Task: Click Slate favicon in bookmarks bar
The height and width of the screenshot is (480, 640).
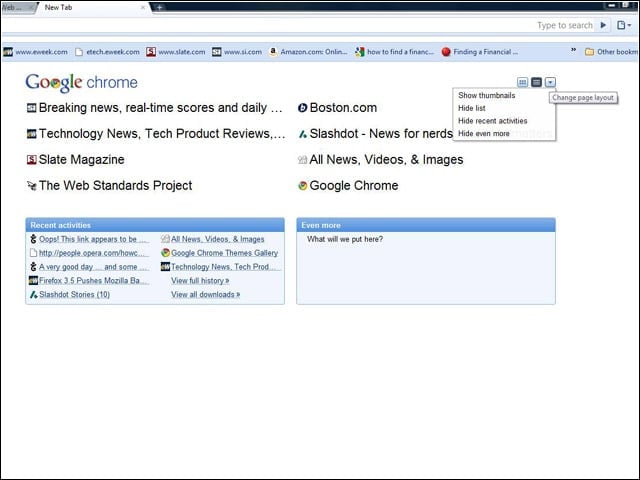Action: 151,52
